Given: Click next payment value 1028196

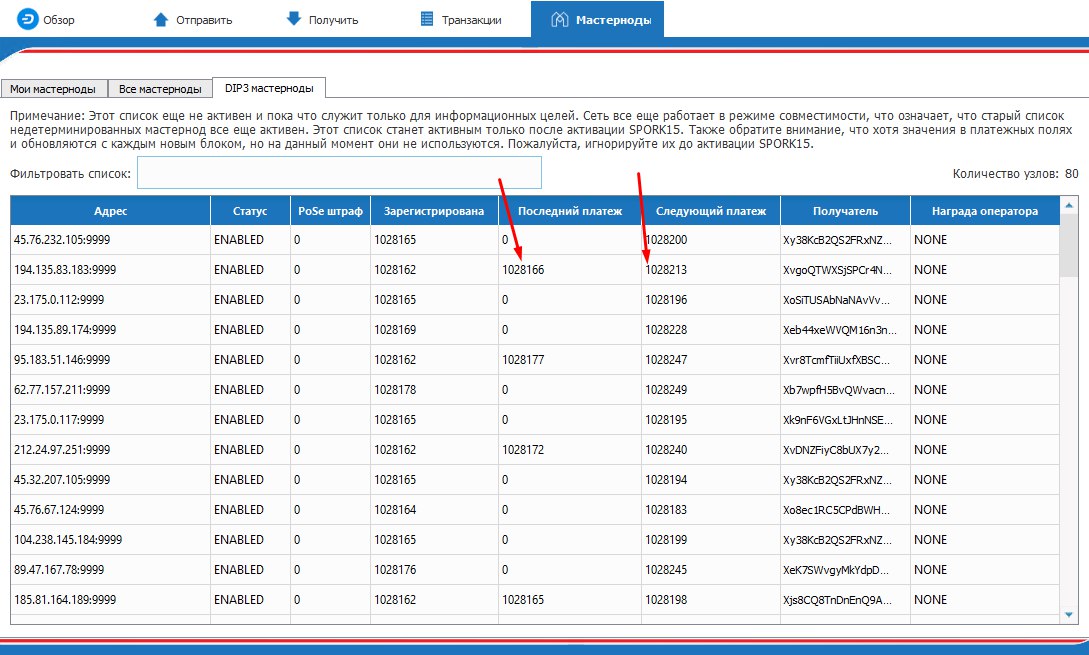Looking at the screenshot, I should tap(666, 299).
